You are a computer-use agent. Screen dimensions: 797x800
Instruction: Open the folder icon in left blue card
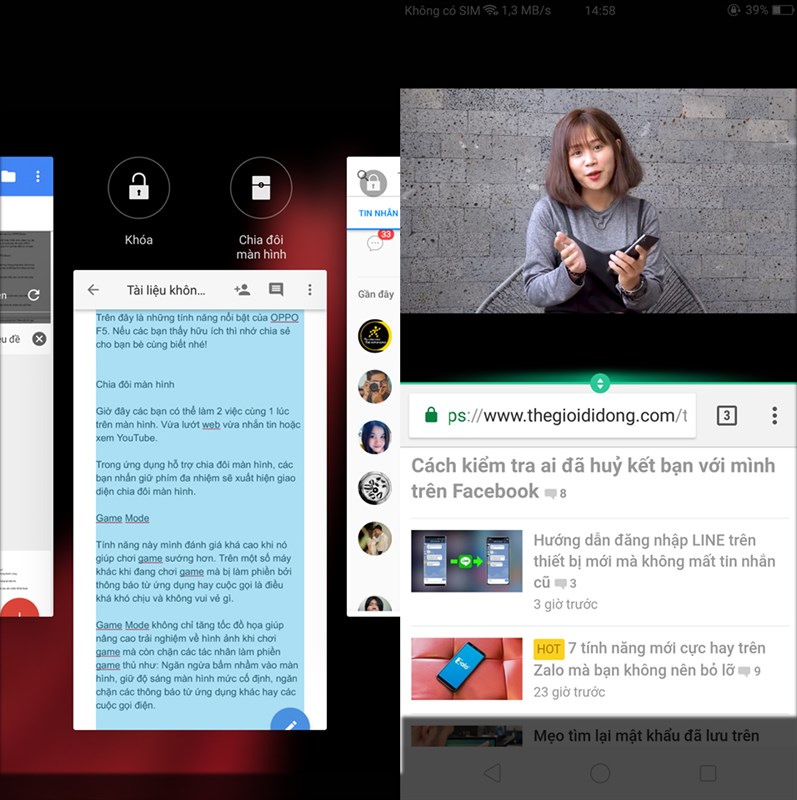[8, 177]
